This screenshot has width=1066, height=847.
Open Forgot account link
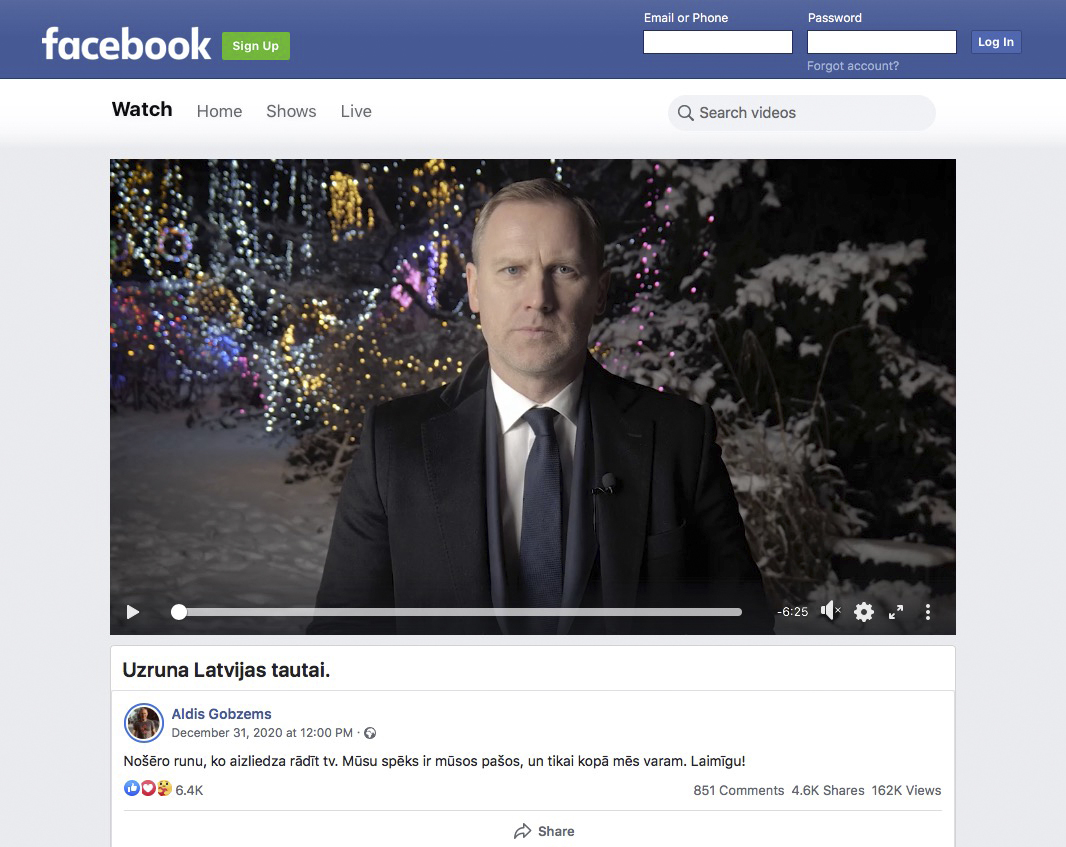click(x=853, y=66)
